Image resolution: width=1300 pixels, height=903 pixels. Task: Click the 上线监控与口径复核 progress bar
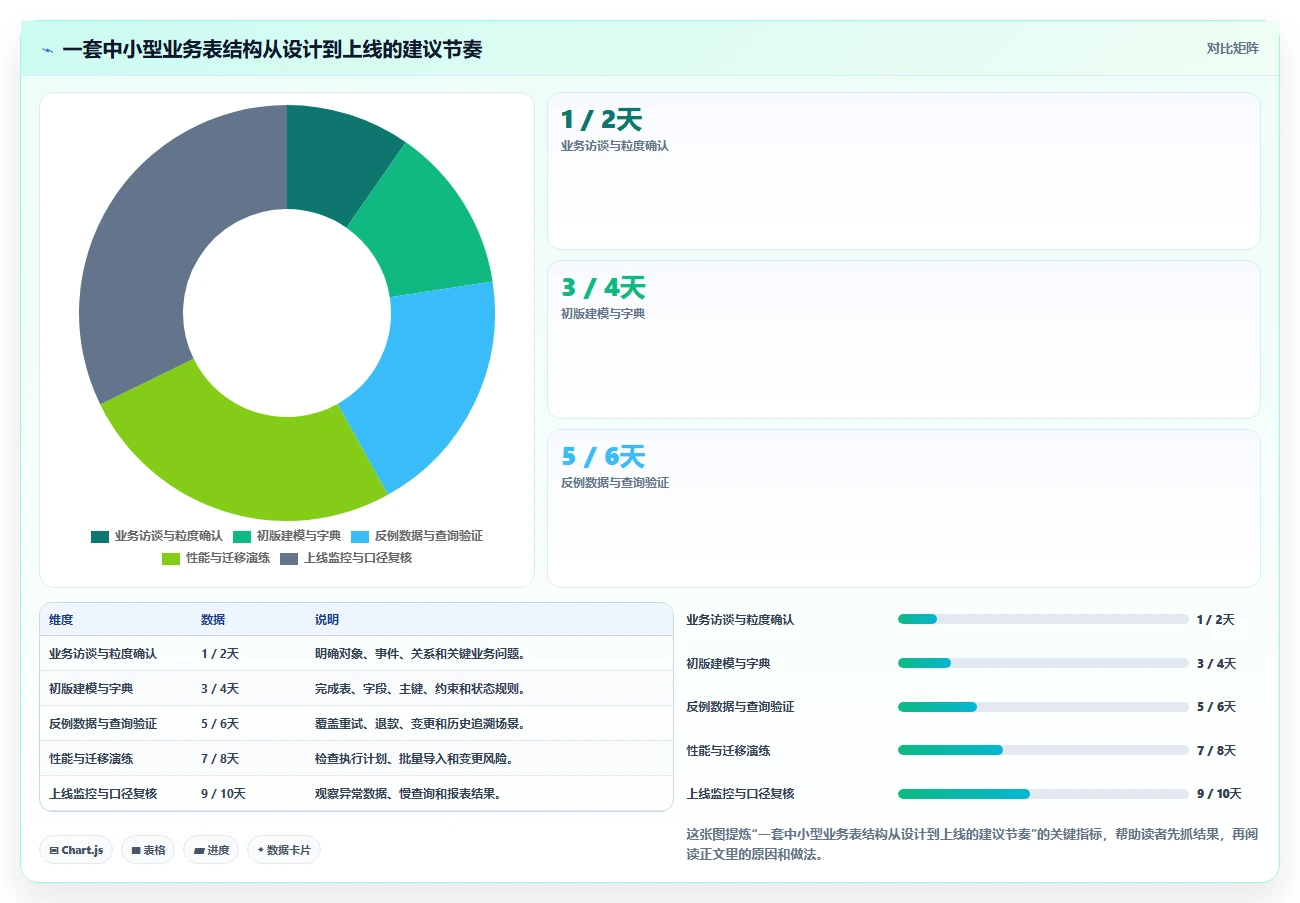click(x=1043, y=794)
